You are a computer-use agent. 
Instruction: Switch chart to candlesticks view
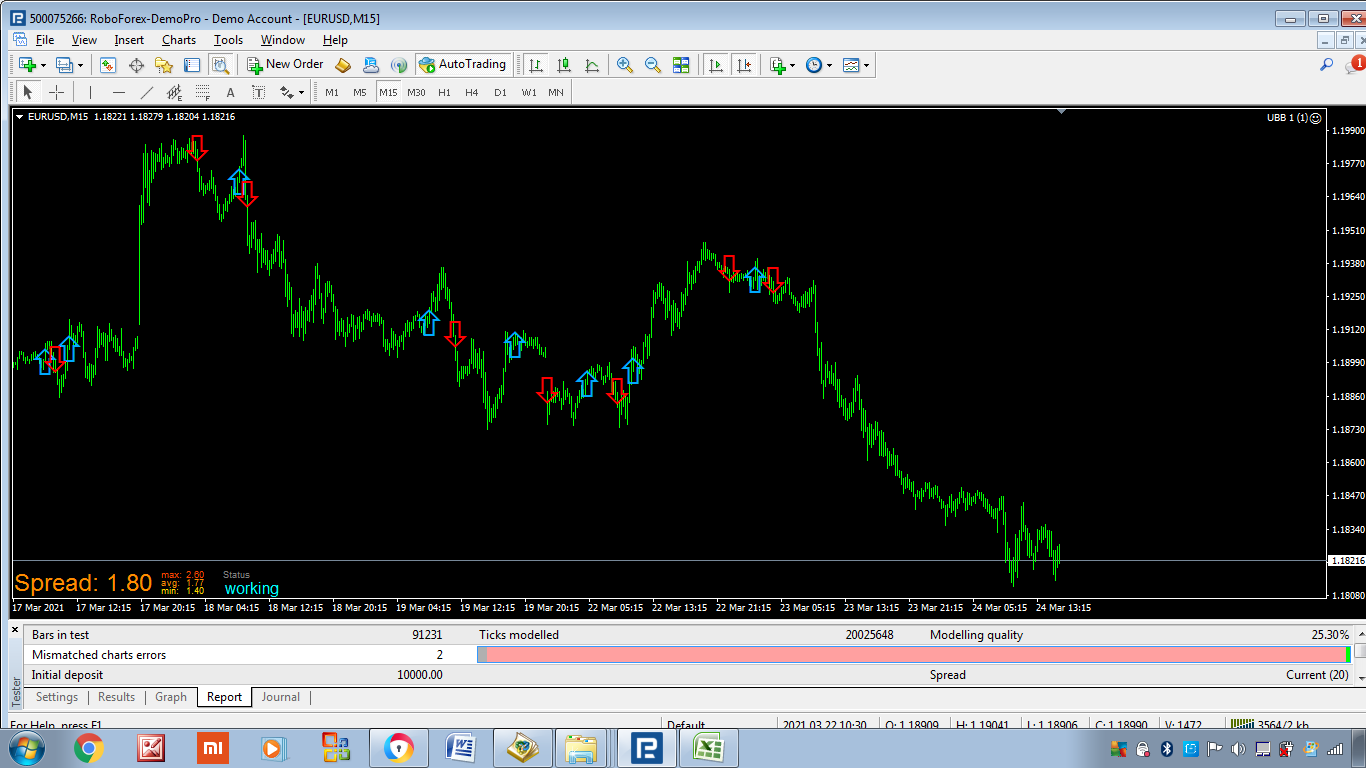pyautogui.click(x=564, y=65)
